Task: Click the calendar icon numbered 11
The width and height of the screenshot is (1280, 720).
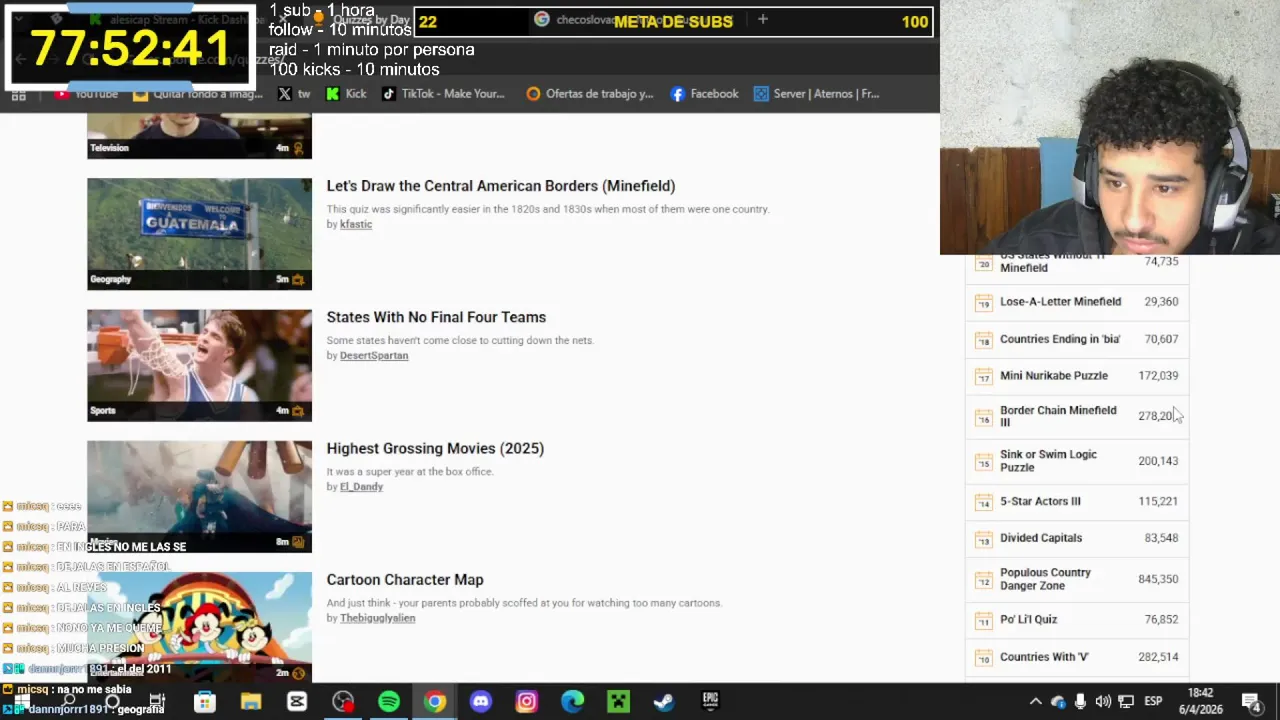Action: [x=983, y=619]
